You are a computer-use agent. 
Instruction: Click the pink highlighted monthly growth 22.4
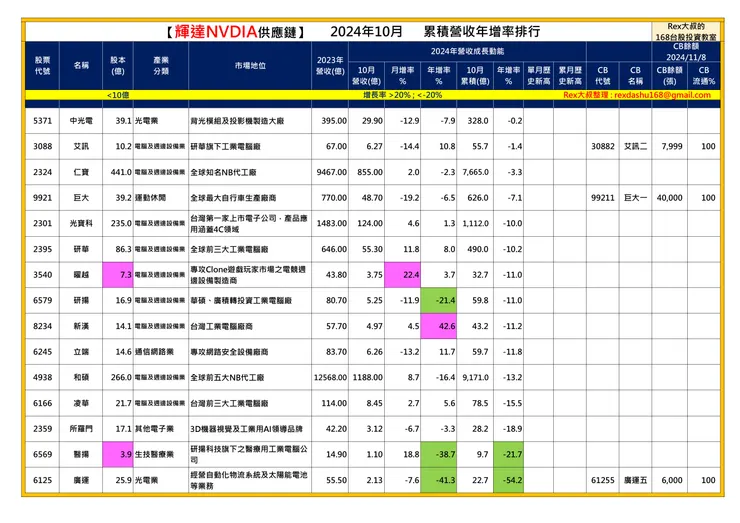403,275
